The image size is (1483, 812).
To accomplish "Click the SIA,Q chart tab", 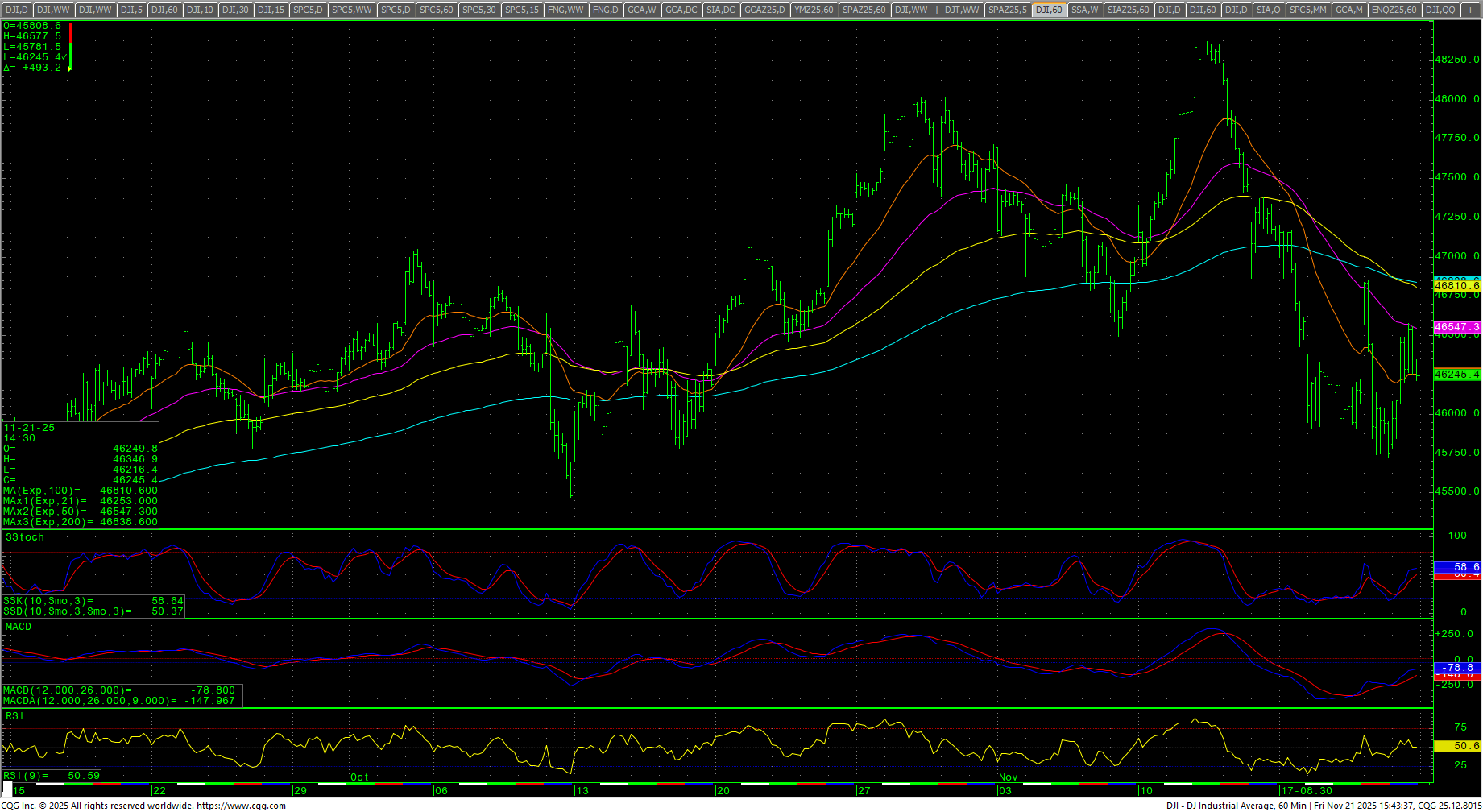I will [1268, 10].
